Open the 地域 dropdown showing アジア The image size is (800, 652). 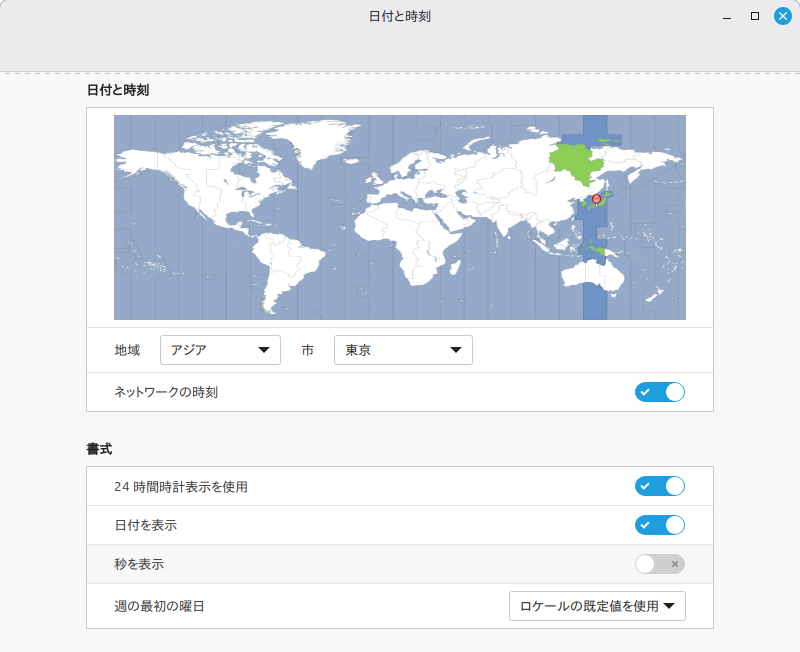[220, 350]
